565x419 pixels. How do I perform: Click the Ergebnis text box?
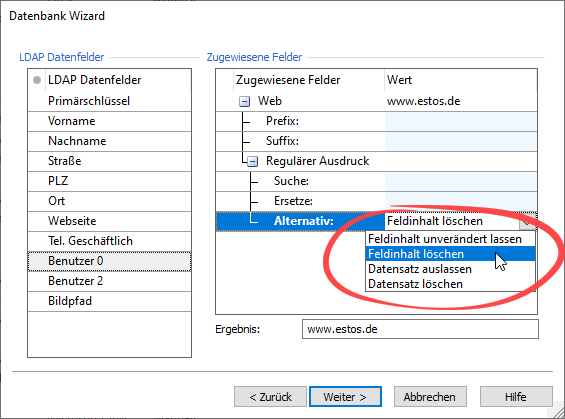(420, 329)
